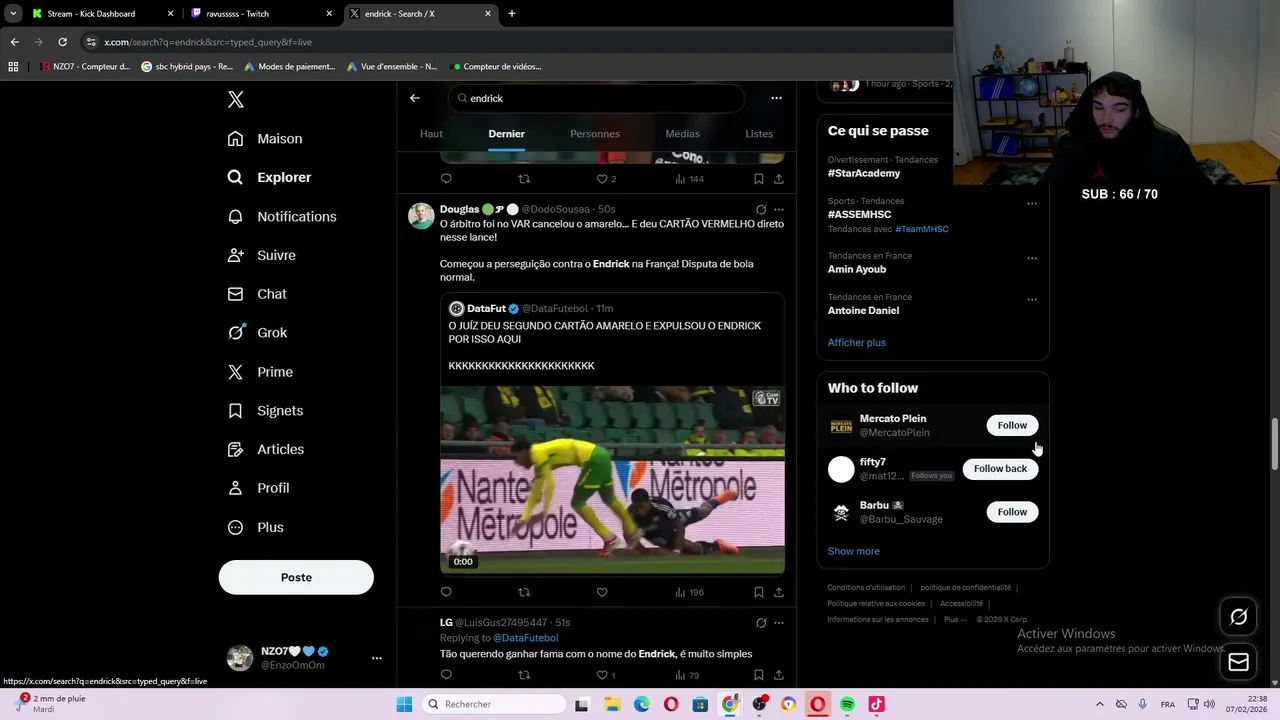Open Douglas post's three-dot menu
This screenshot has height=720, width=1280.
click(x=779, y=209)
